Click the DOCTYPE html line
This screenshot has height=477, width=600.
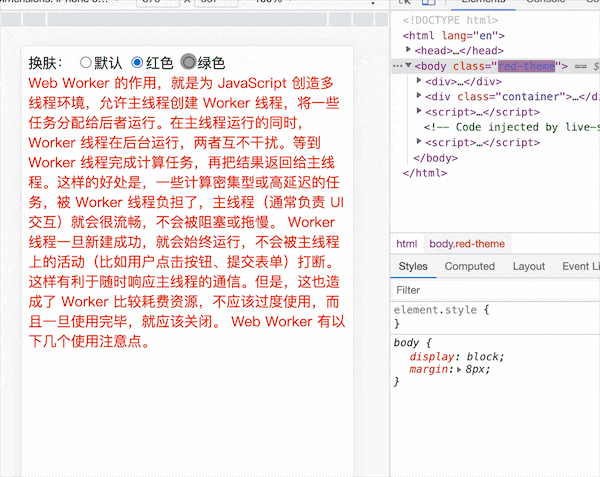[x=450, y=20]
